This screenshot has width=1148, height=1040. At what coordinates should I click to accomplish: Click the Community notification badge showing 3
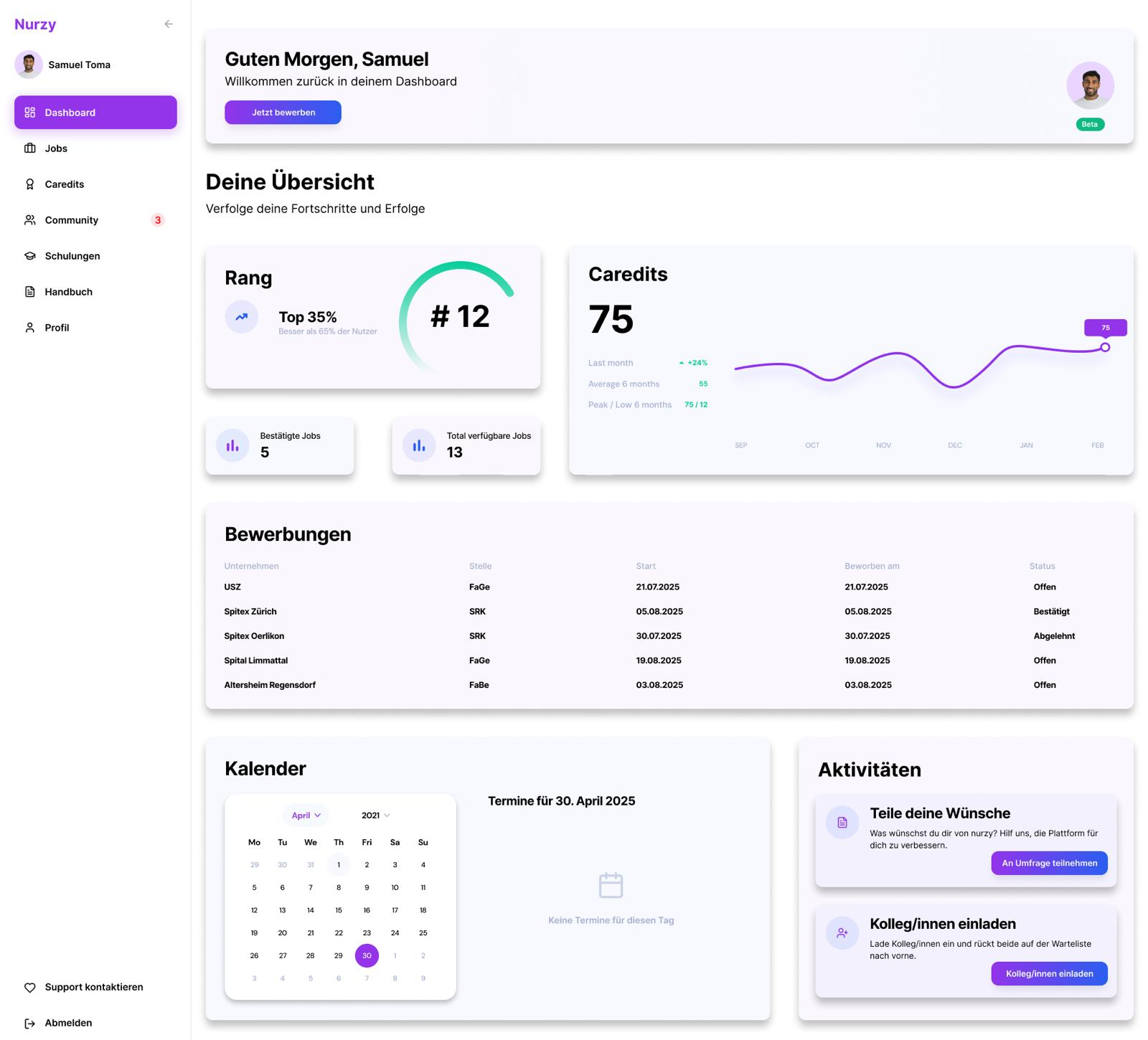[158, 220]
